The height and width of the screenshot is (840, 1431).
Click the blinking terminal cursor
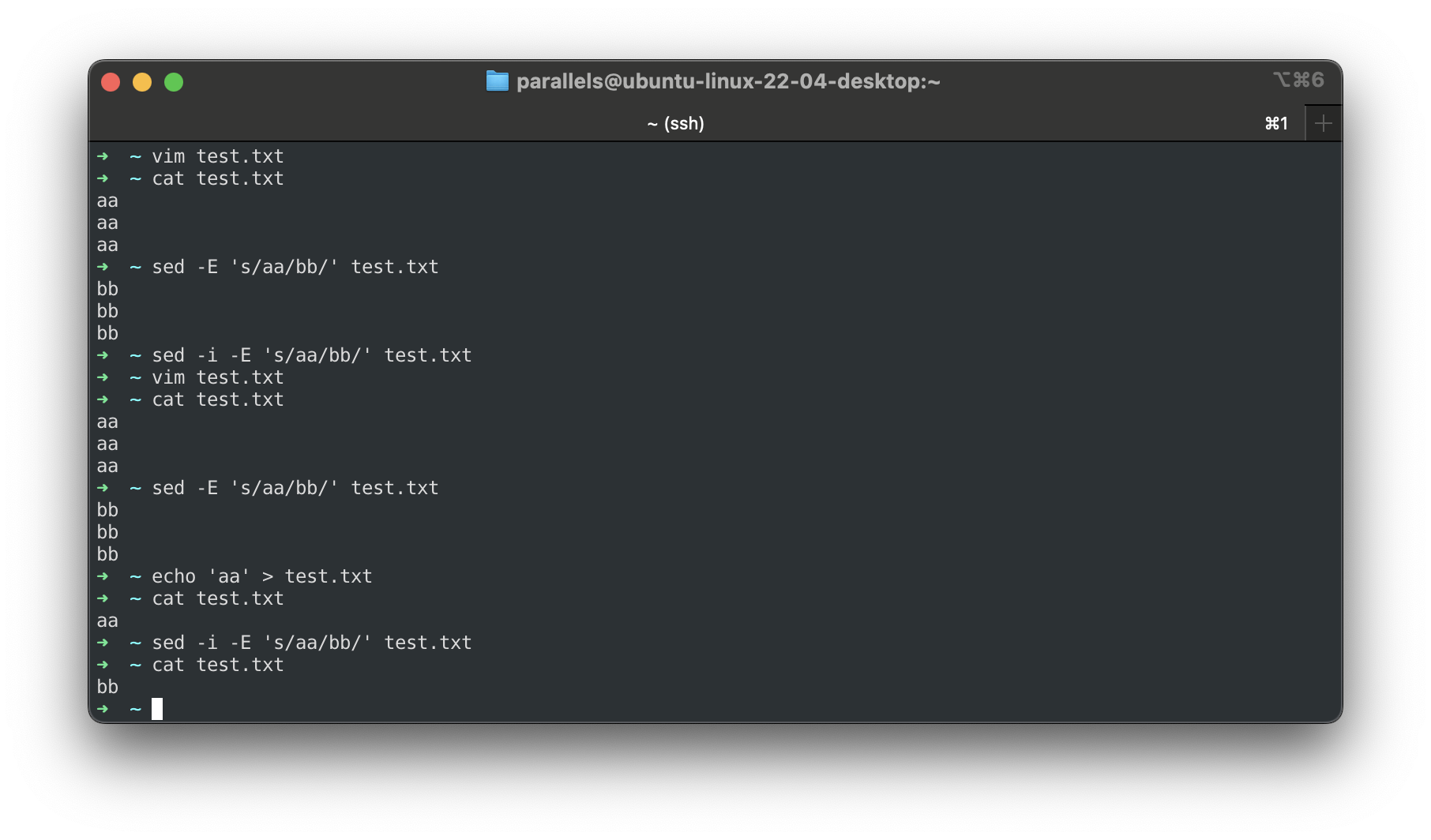158,708
